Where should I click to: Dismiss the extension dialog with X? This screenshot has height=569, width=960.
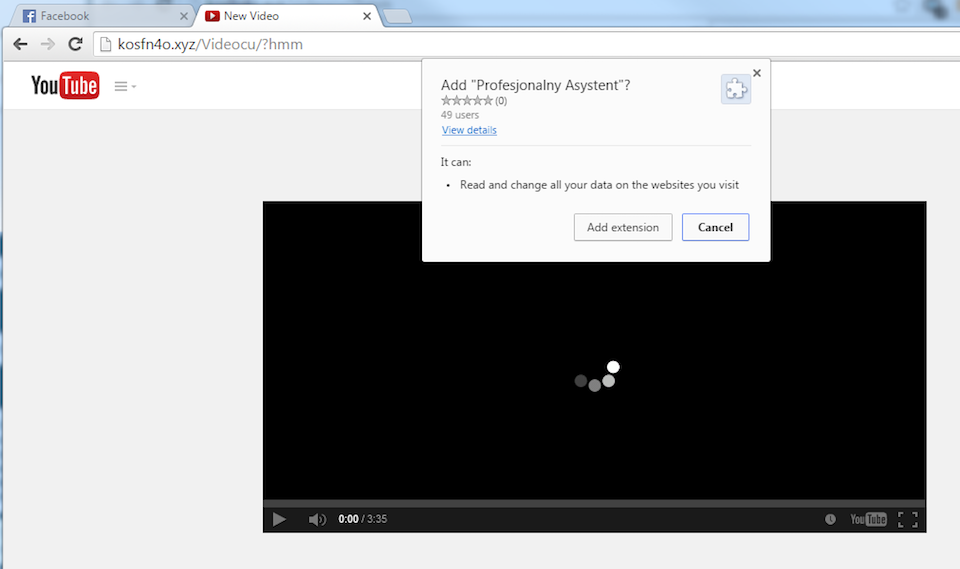[757, 73]
